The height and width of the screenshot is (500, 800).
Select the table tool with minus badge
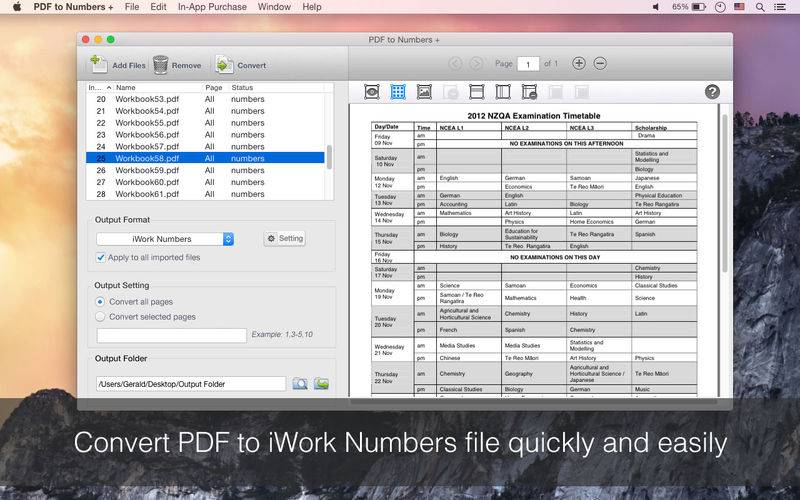click(529, 92)
